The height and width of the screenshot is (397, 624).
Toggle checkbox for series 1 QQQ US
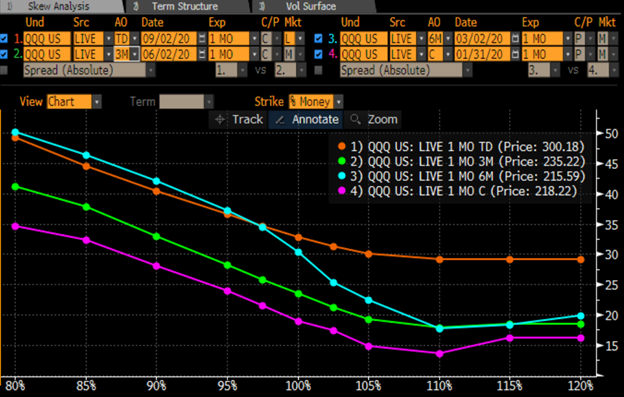point(4,39)
